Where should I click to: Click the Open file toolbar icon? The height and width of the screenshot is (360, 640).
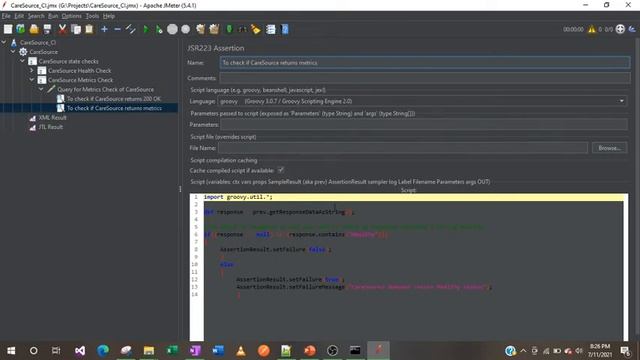tap(34, 29)
